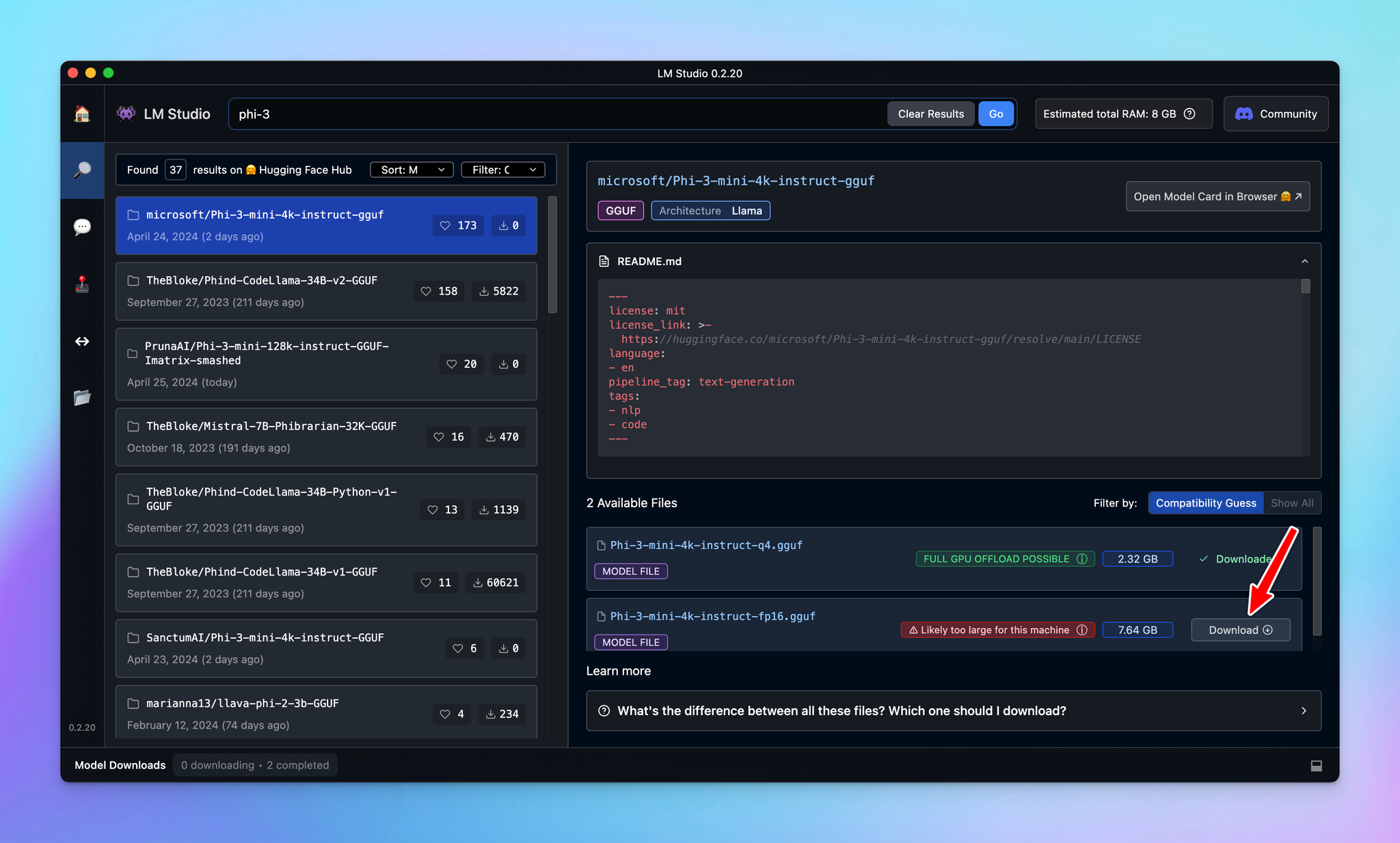Image resolution: width=1400 pixels, height=843 pixels.
Task: Click the GGUF format tag
Action: point(621,211)
